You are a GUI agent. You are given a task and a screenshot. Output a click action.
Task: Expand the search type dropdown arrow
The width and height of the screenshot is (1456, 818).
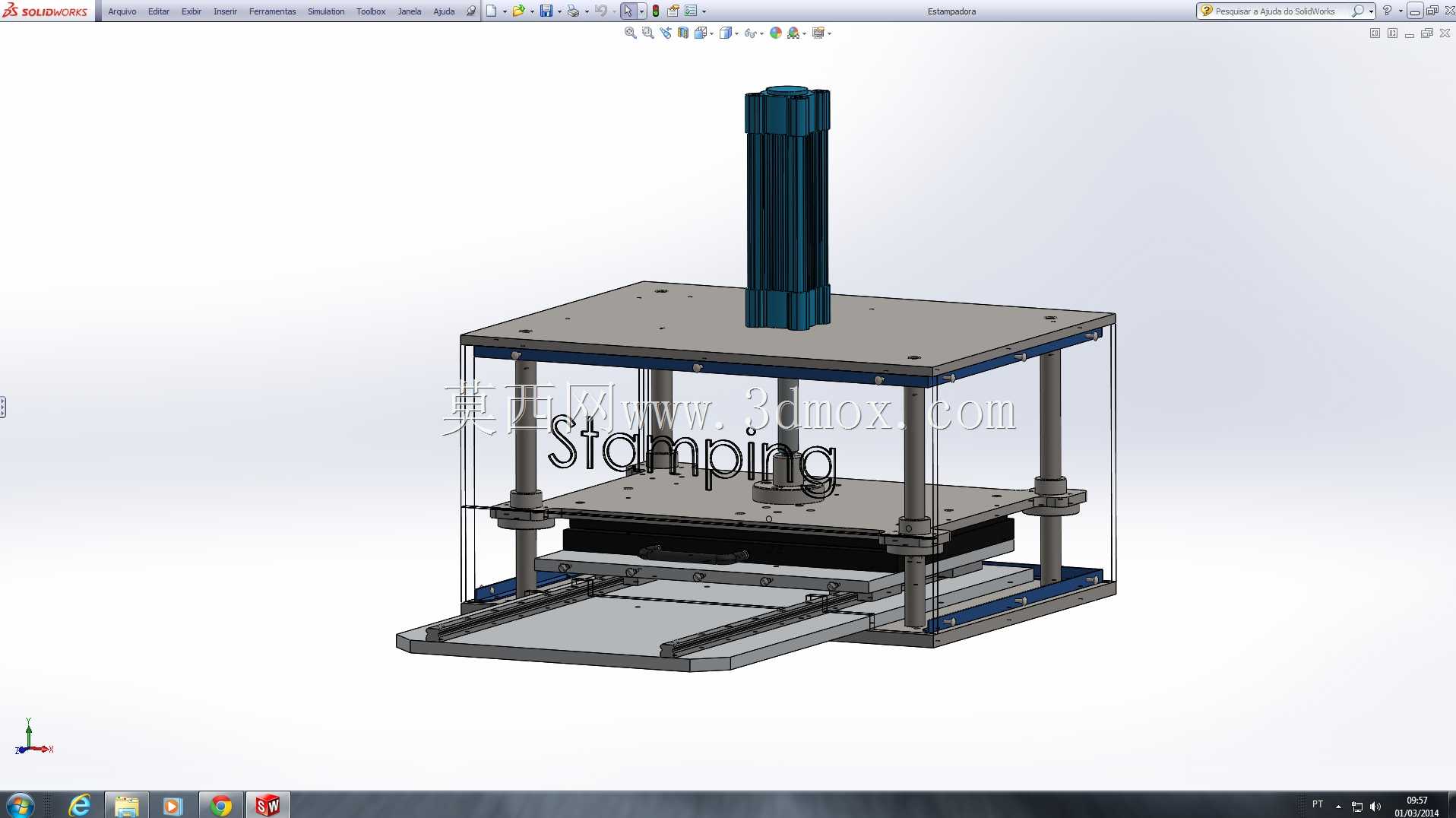[1371, 11]
